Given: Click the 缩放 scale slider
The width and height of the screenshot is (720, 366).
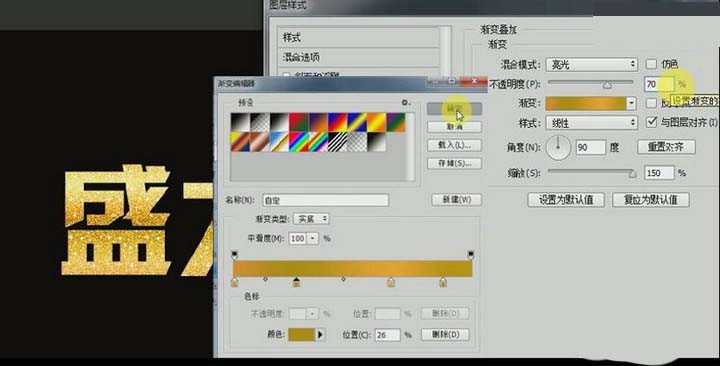Looking at the screenshot, I should point(592,173).
